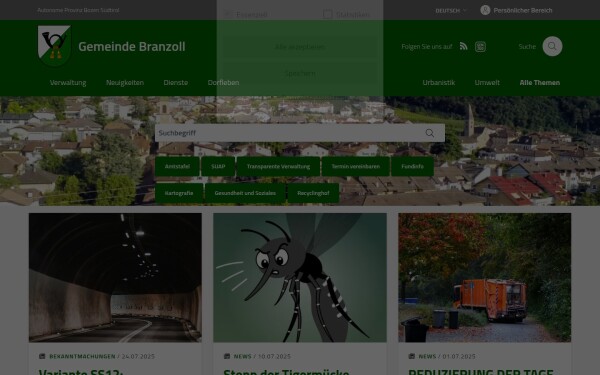Open the tiger mosquito article image

tap(300, 277)
